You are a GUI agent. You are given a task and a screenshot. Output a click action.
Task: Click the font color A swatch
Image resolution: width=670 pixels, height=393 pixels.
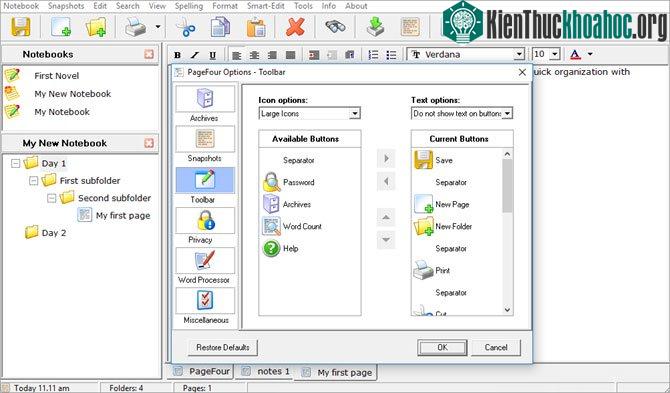[575, 54]
